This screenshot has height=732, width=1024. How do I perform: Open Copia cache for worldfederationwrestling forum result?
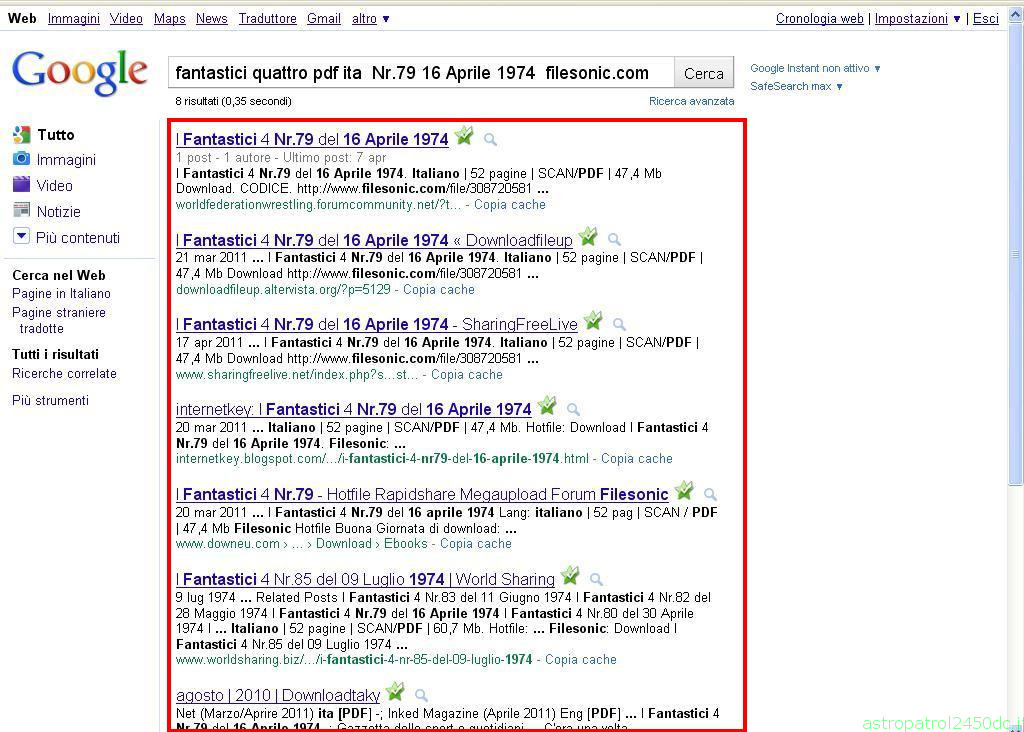510,204
